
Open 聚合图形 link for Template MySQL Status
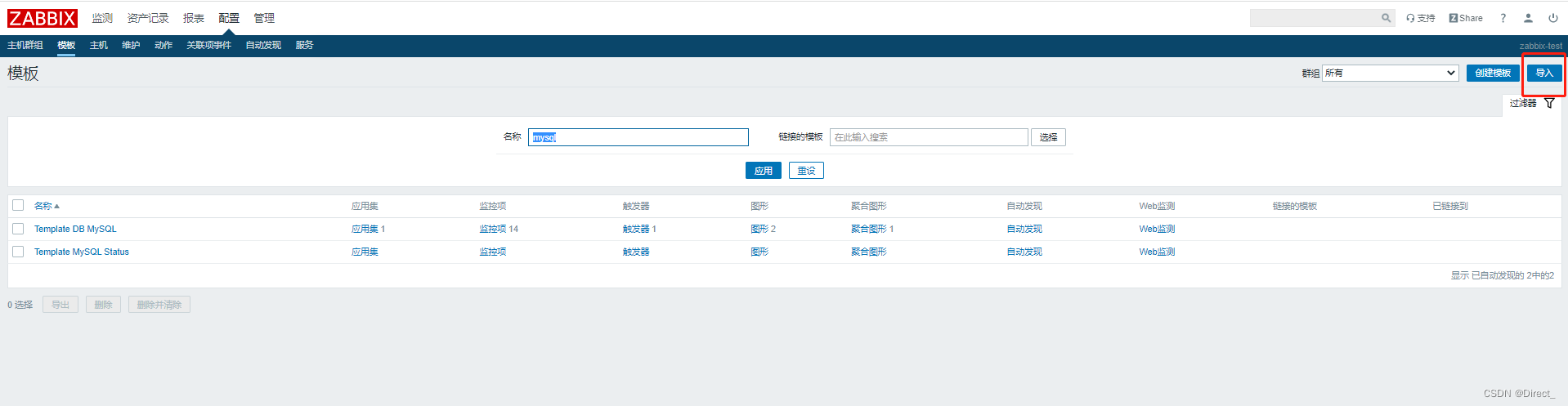pos(869,252)
